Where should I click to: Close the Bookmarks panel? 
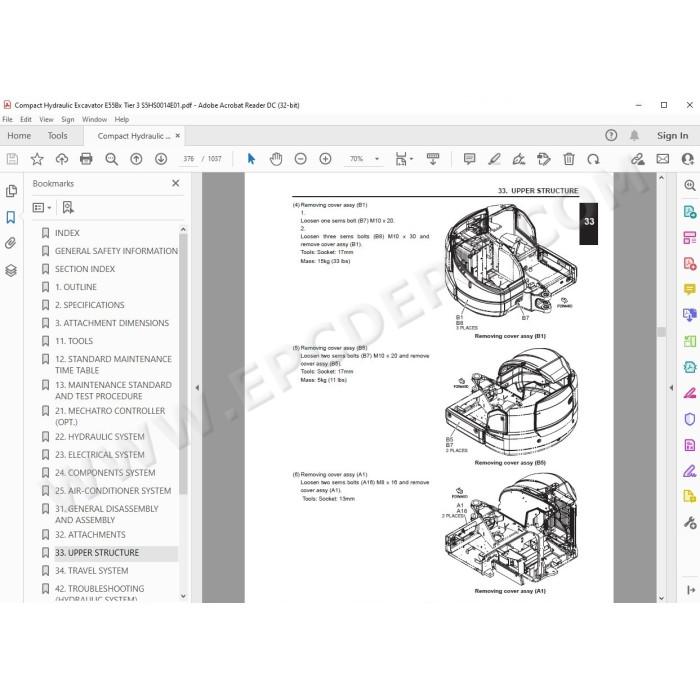176,183
